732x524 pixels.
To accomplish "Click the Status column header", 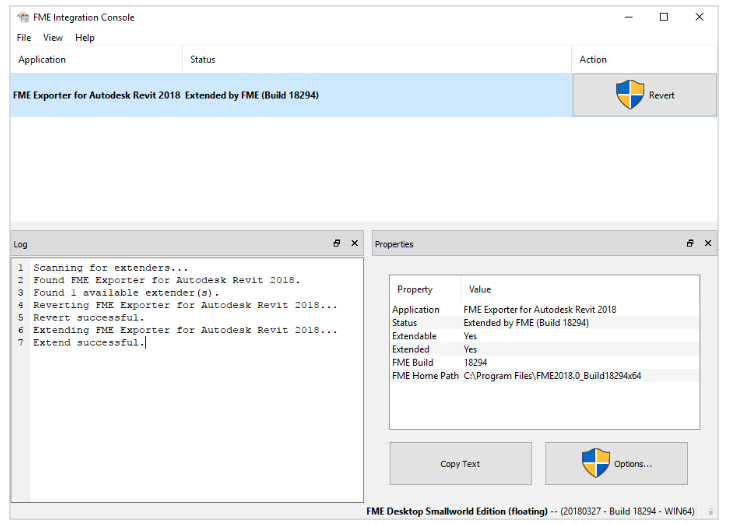I will pyautogui.click(x=376, y=60).
